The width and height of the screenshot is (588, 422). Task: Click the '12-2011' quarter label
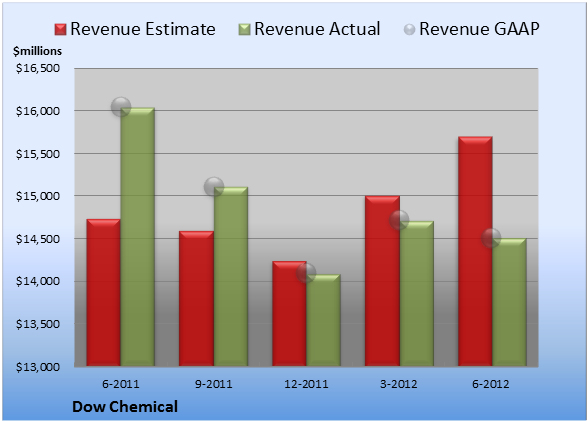coord(306,384)
